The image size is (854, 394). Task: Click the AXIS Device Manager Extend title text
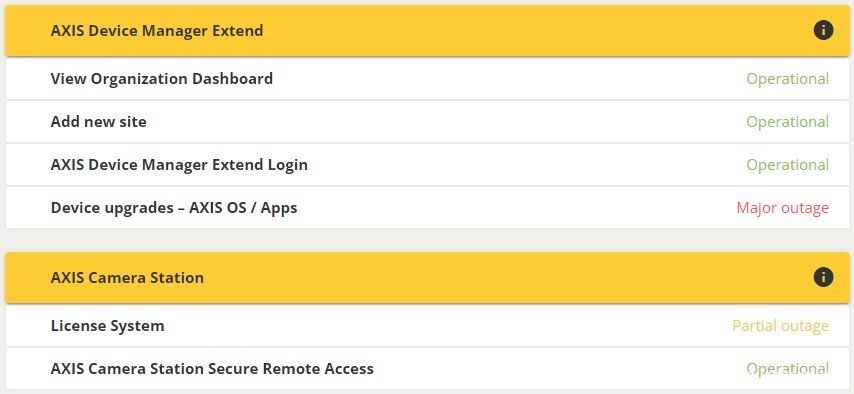coord(157,31)
